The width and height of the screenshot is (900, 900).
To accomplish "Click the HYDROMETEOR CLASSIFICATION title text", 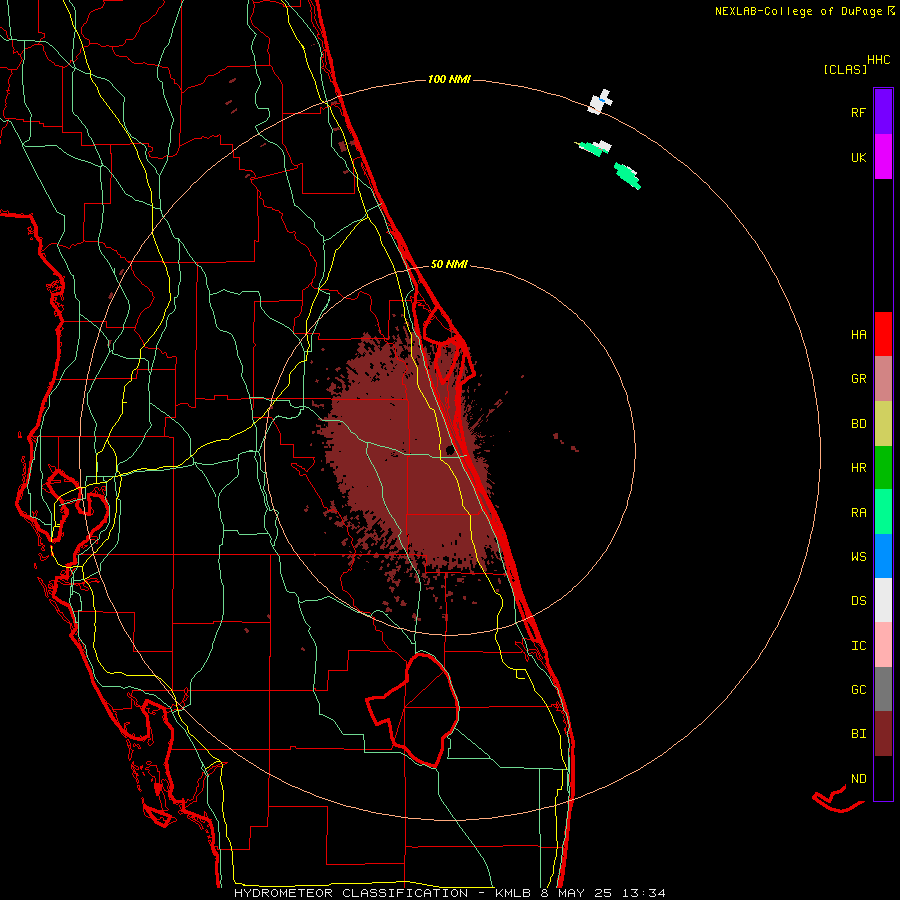I will coord(353,893).
